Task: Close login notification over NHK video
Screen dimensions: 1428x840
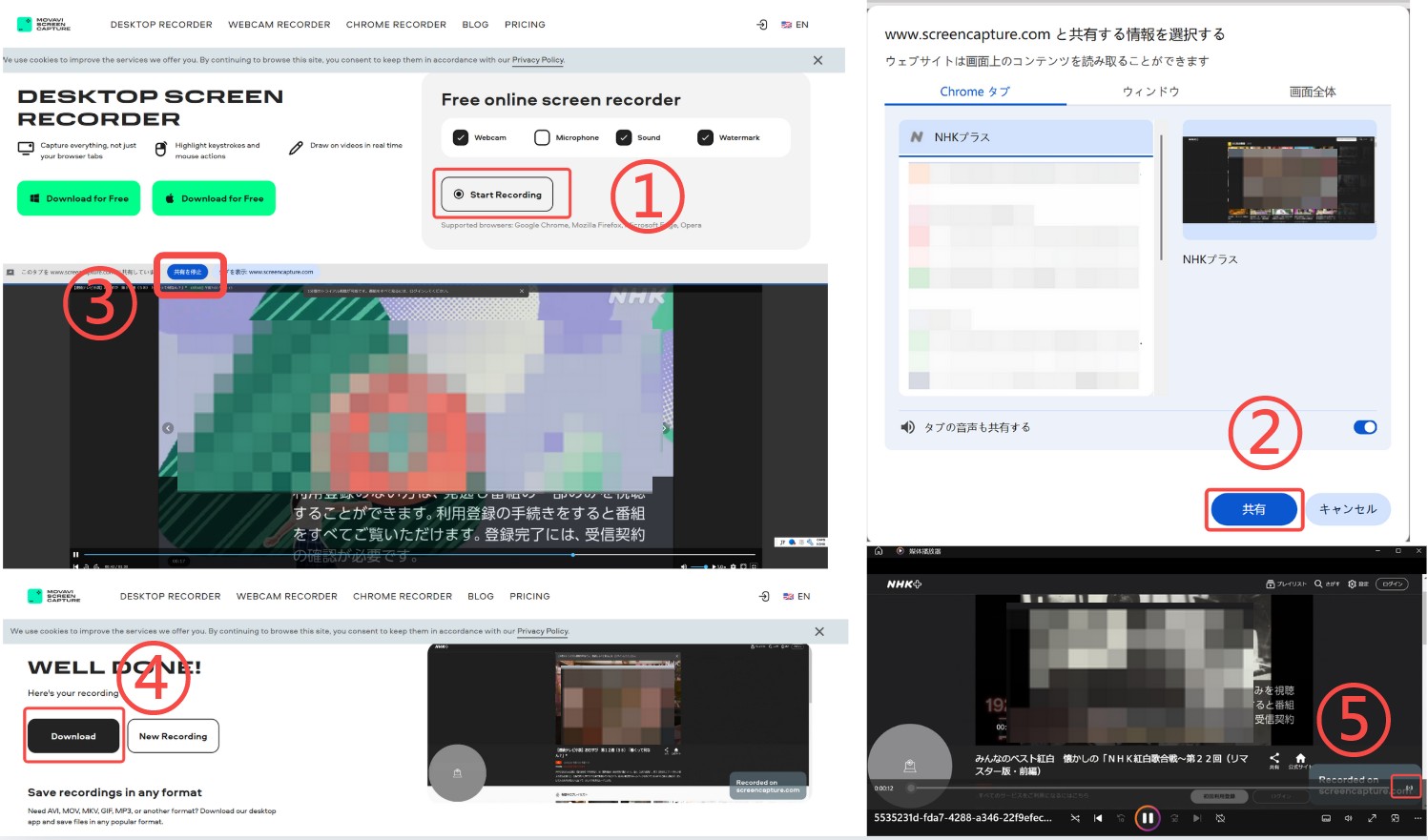Action: click(x=522, y=291)
